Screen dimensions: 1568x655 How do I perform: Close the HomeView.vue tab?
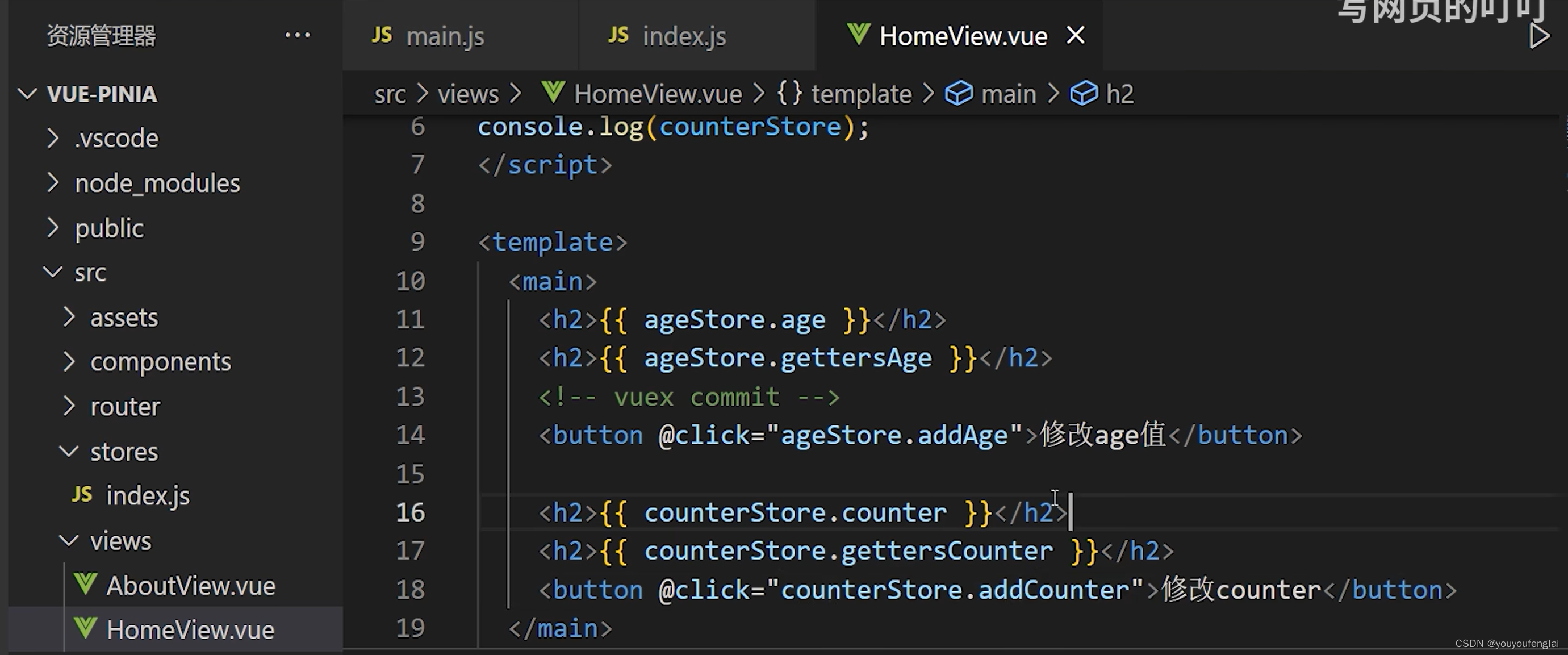point(1076,35)
